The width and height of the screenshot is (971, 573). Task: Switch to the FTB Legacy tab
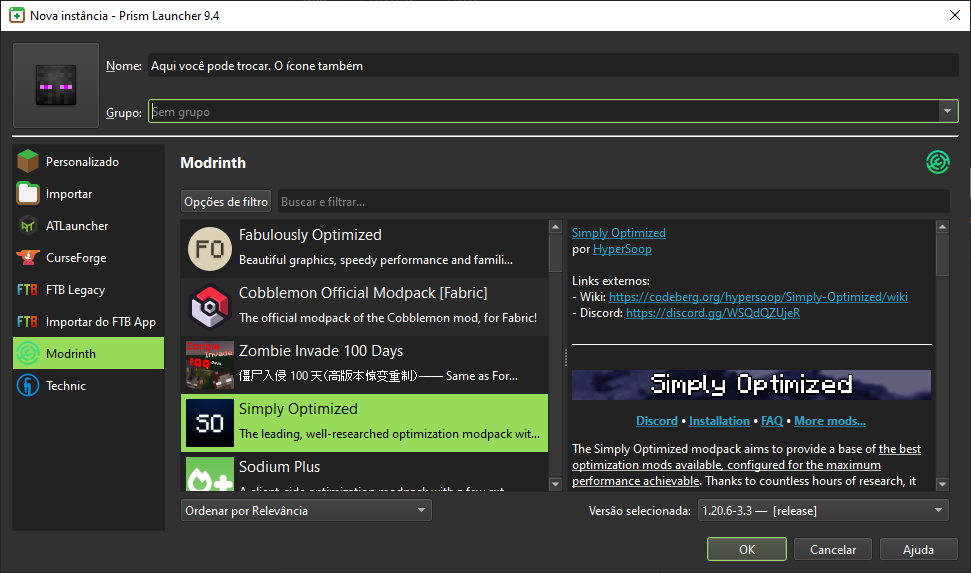tap(89, 290)
